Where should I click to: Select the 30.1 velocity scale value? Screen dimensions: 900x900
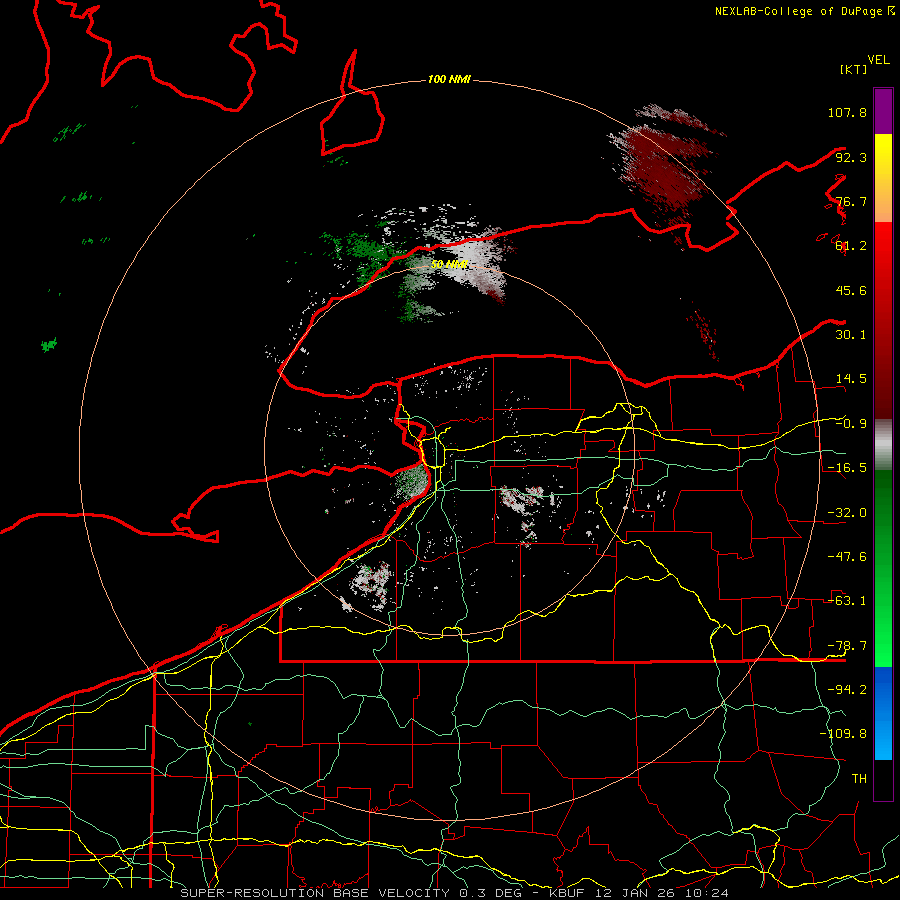point(851,335)
